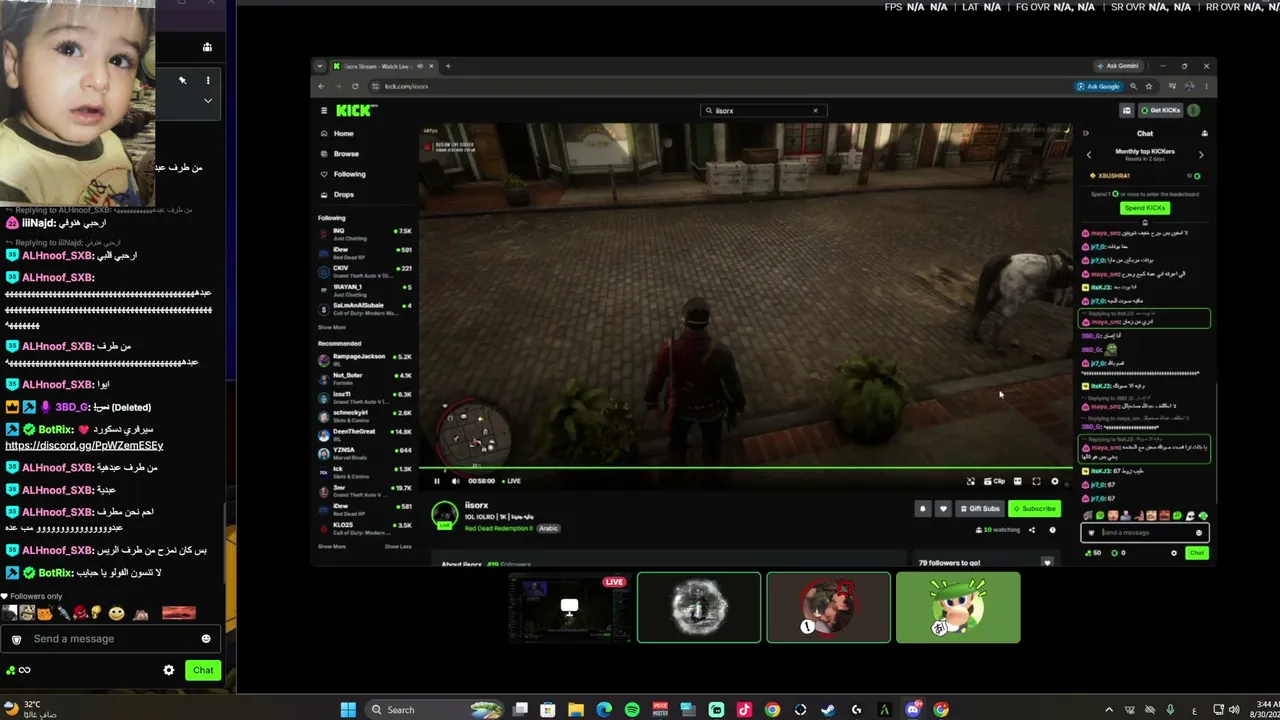Toggle notification bell for iisorx
The width and height of the screenshot is (1280, 720).
click(923, 509)
